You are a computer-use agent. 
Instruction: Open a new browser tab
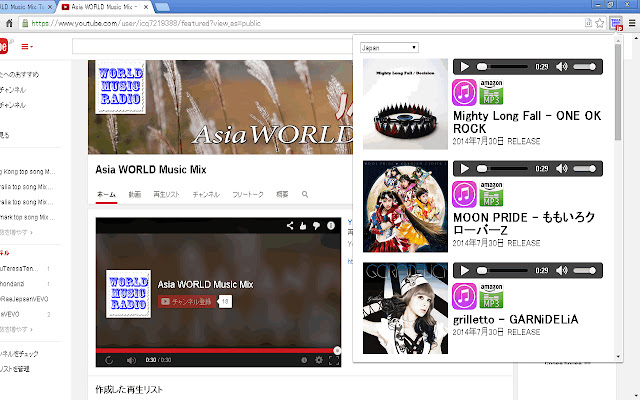(x=162, y=7)
